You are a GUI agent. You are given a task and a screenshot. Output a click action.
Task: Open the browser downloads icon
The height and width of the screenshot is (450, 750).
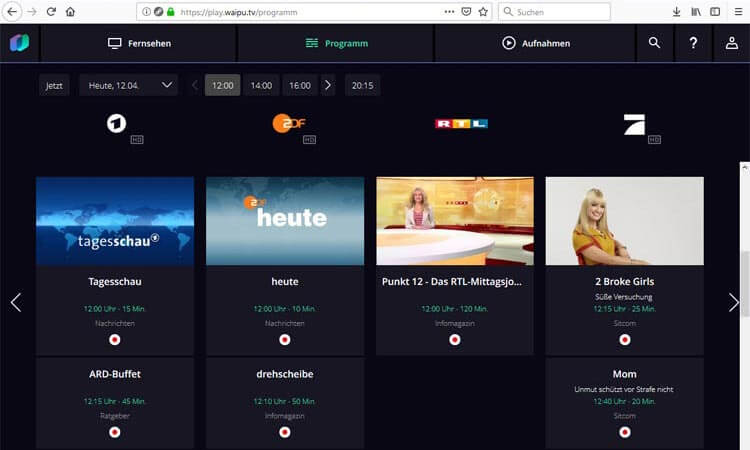(676, 12)
